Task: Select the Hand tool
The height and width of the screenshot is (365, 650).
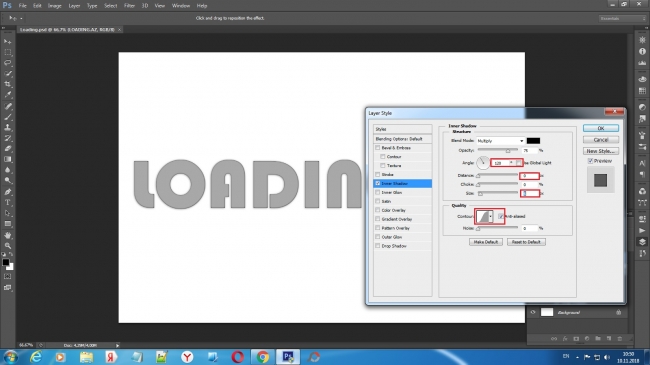Action: coord(7,235)
